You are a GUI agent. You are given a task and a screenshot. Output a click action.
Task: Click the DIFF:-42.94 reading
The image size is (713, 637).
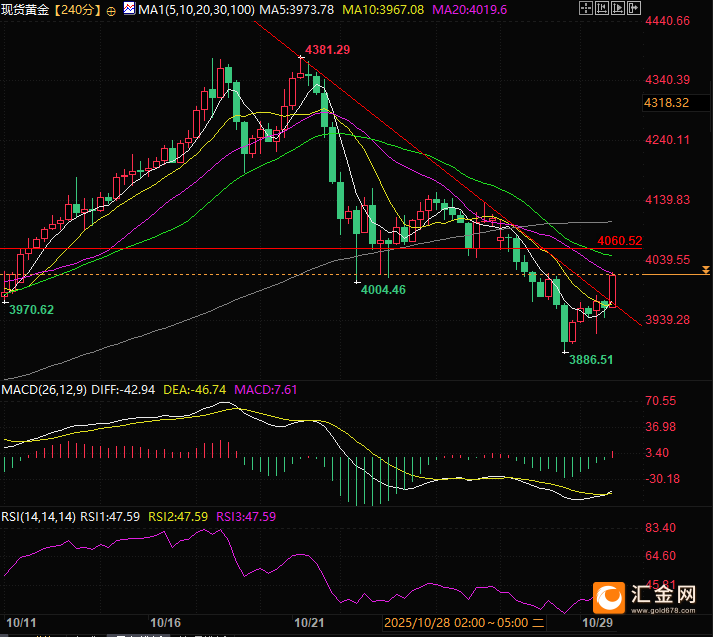click(123, 390)
